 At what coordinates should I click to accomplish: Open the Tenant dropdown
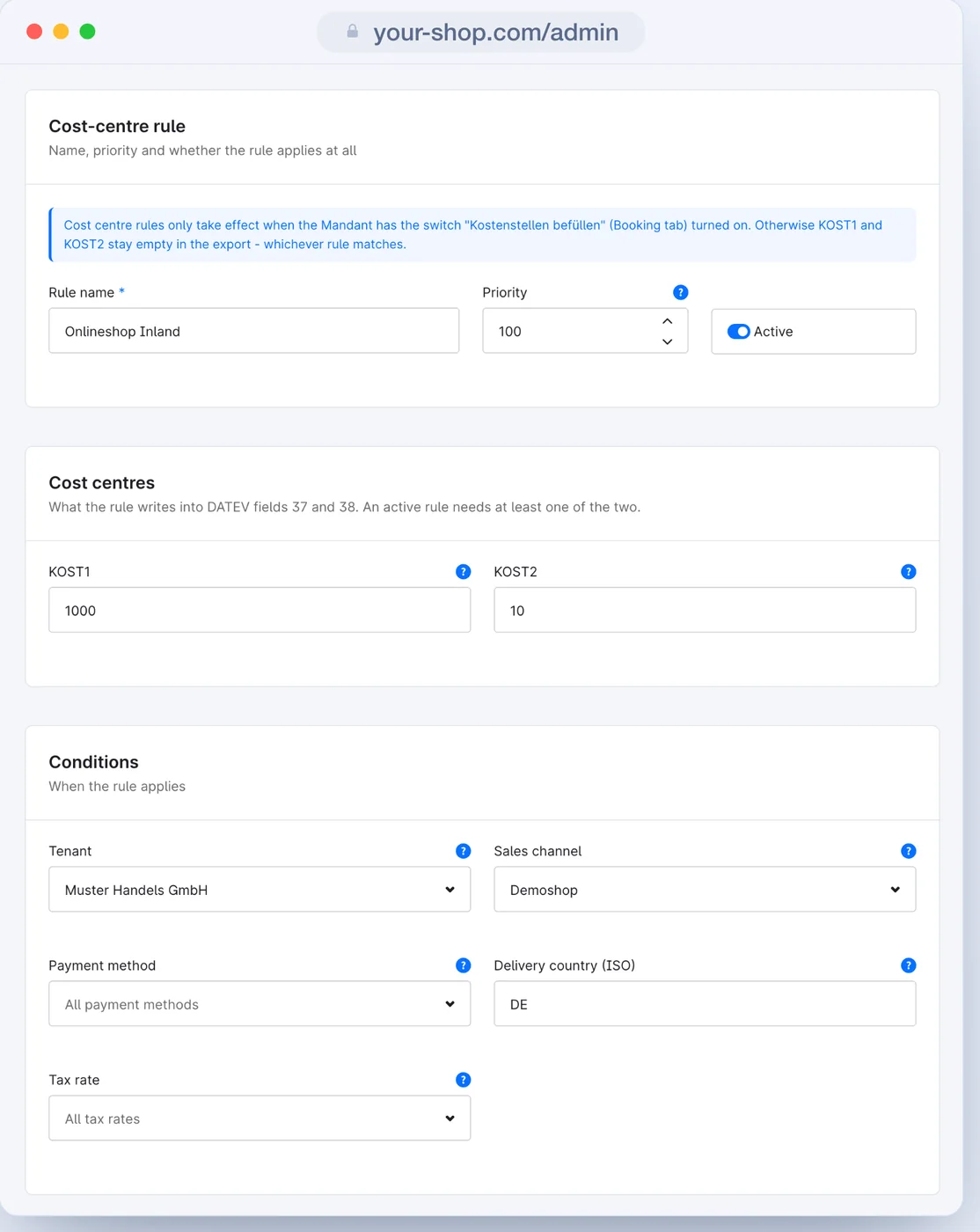pyautogui.click(x=260, y=890)
